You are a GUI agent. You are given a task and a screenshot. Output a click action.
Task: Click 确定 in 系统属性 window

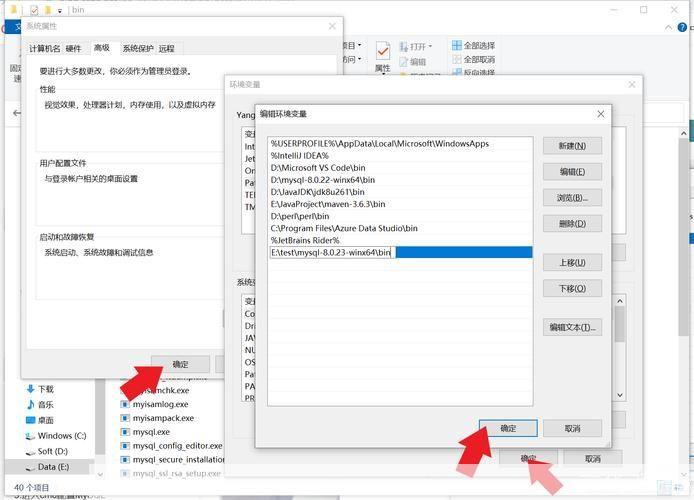tap(180, 364)
